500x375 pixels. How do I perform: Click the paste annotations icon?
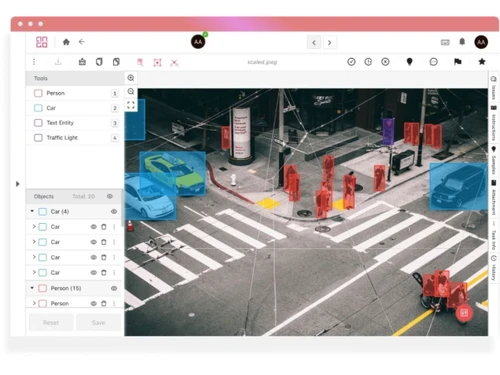click(116, 62)
